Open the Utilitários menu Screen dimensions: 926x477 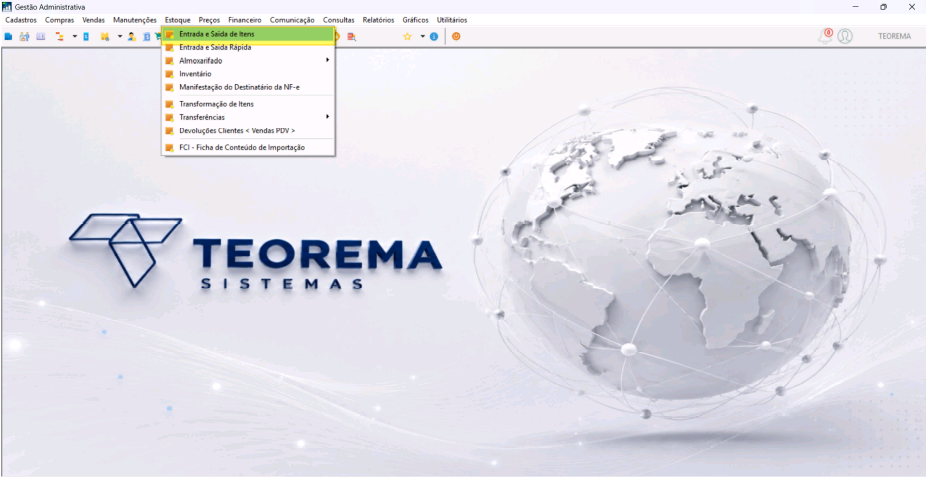tap(452, 20)
